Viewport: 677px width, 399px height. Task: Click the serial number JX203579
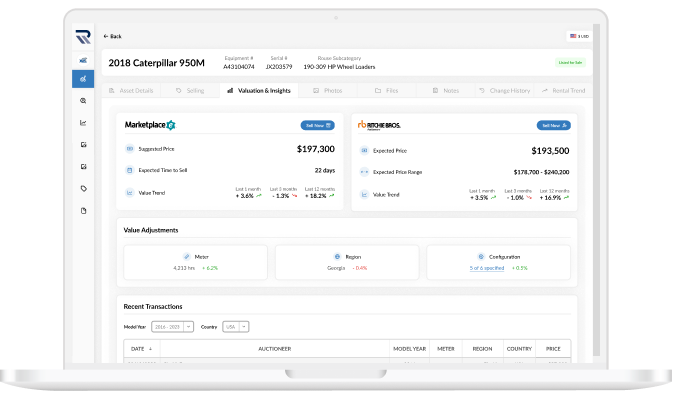279,67
